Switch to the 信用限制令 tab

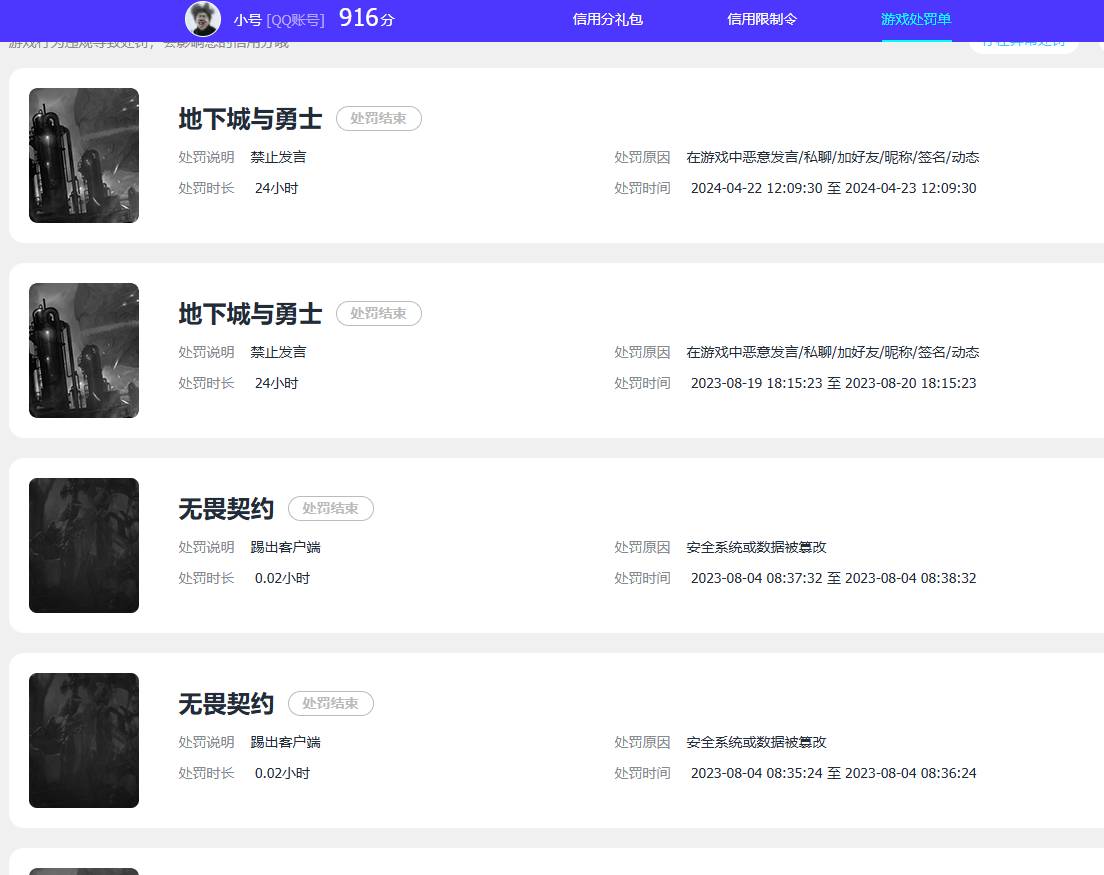[761, 19]
